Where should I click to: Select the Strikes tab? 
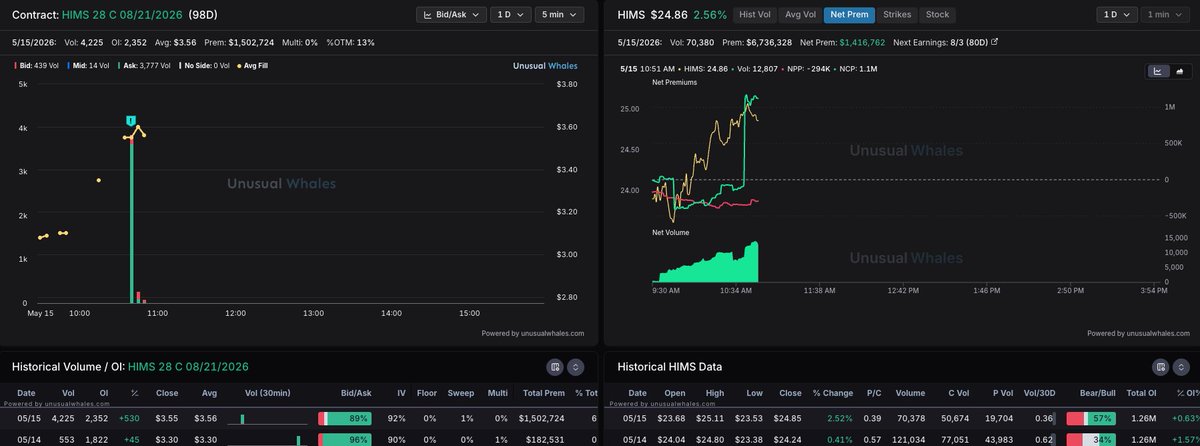click(897, 15)
